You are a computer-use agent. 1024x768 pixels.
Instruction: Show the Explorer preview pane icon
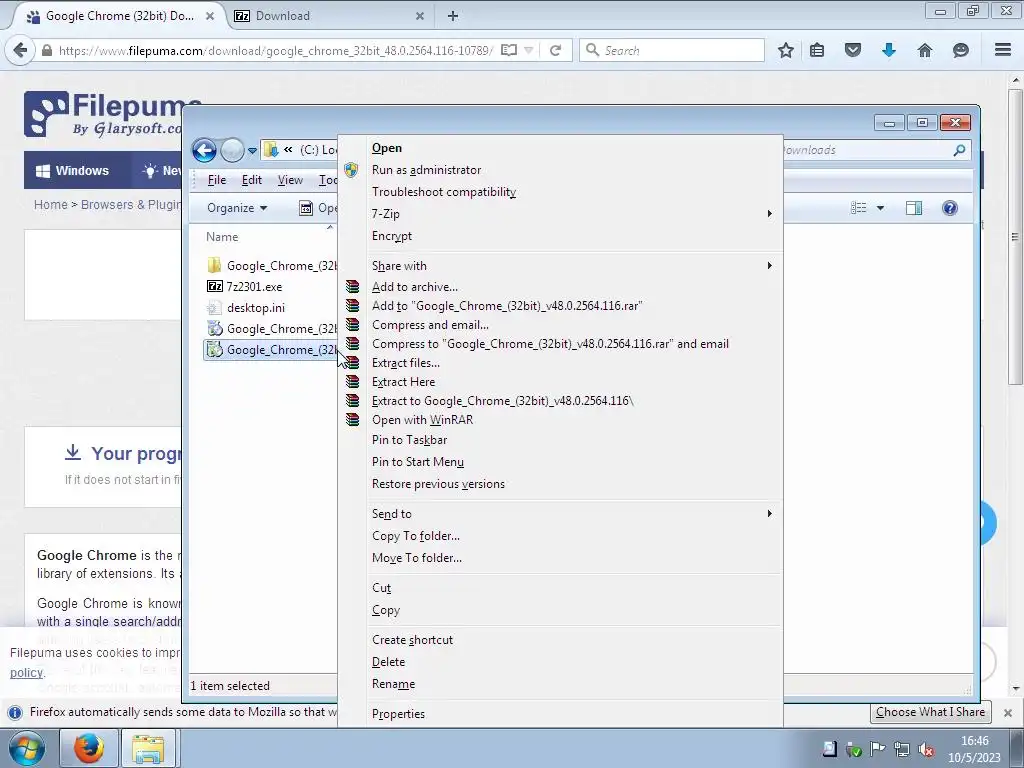point(914,208)
